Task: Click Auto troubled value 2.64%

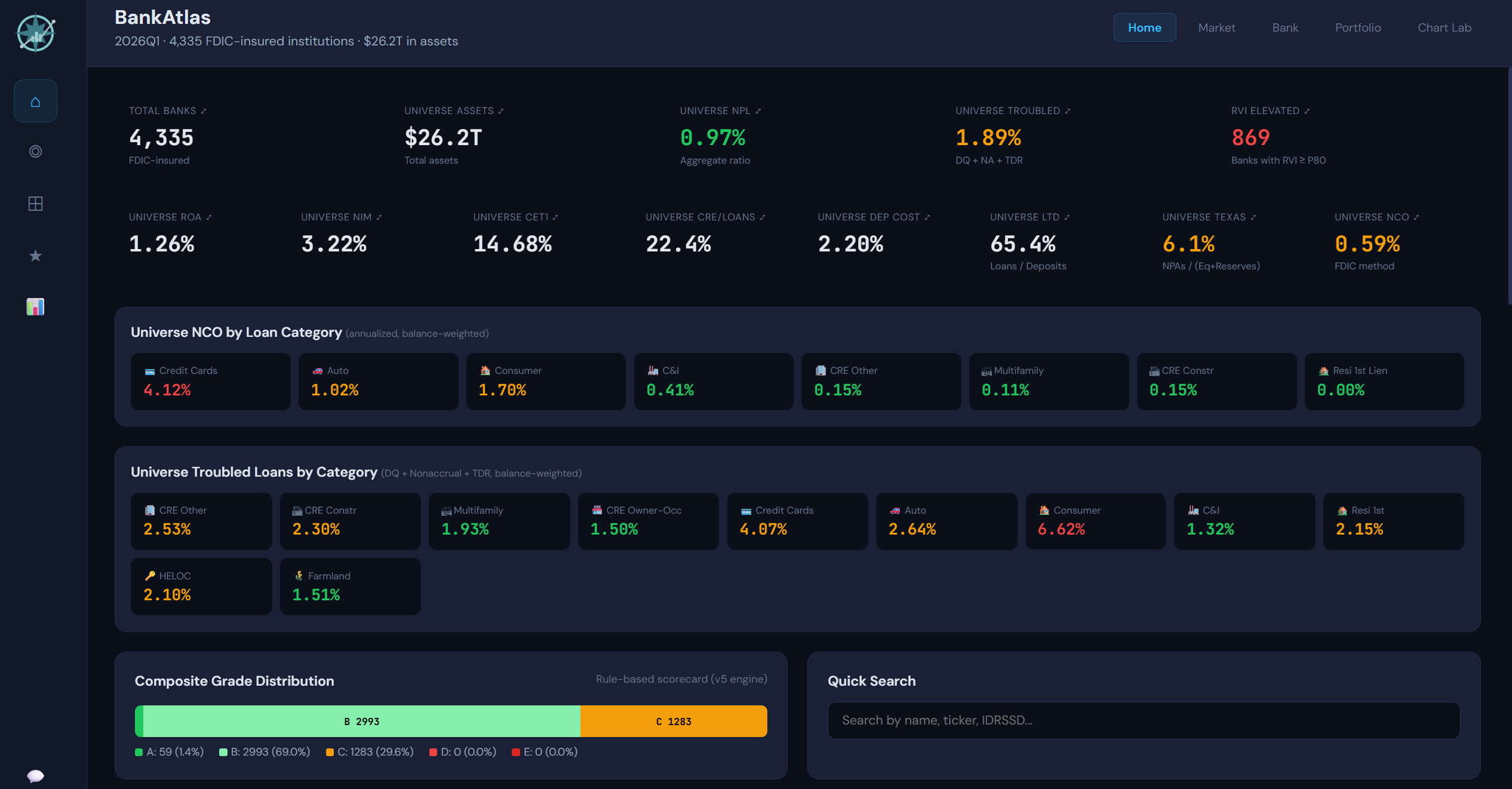Action: pyautogui.click(x=912, y=530)
